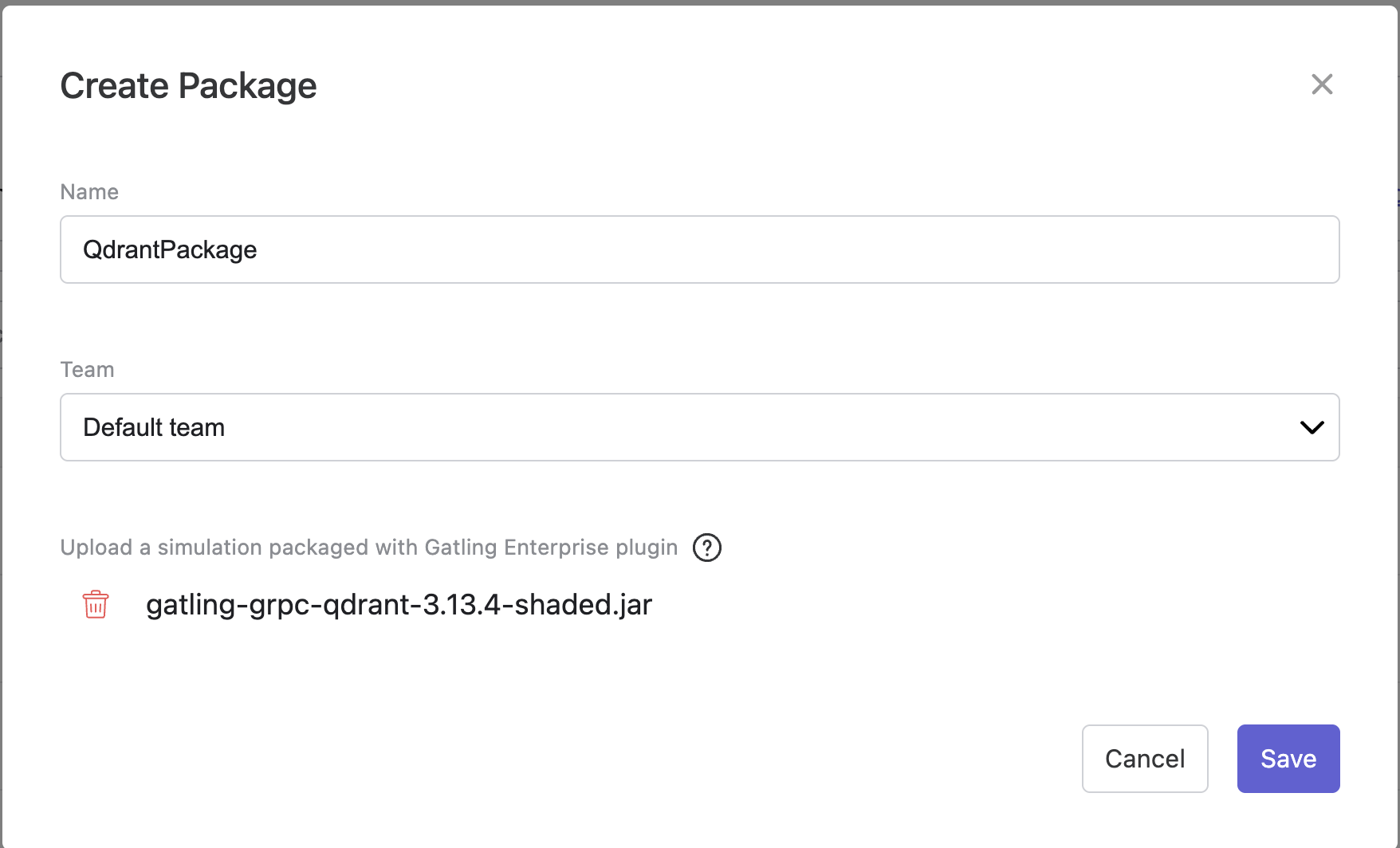1400x848 pixels.
Task: Close the Create Package dialog
Action: tap(1322, 84)
